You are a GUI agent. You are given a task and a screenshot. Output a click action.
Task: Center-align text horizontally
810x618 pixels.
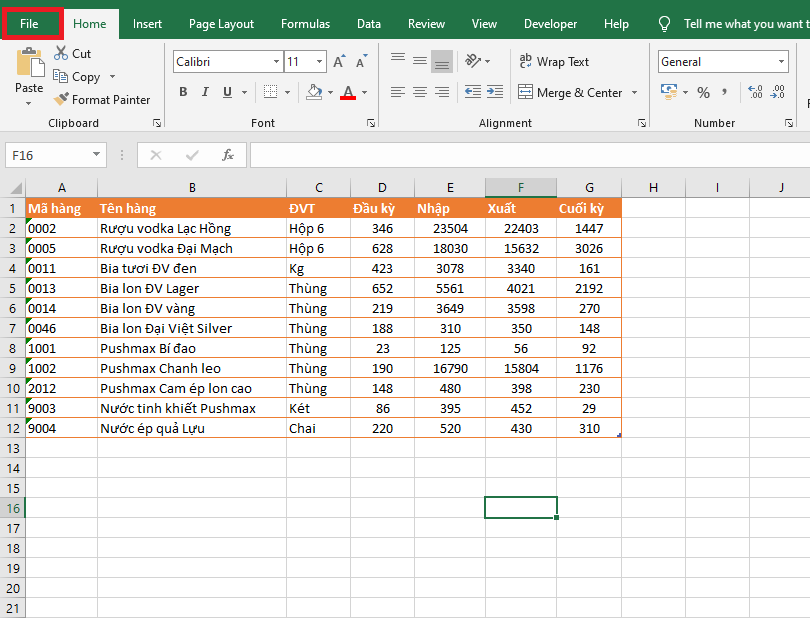tap(420, 92)
